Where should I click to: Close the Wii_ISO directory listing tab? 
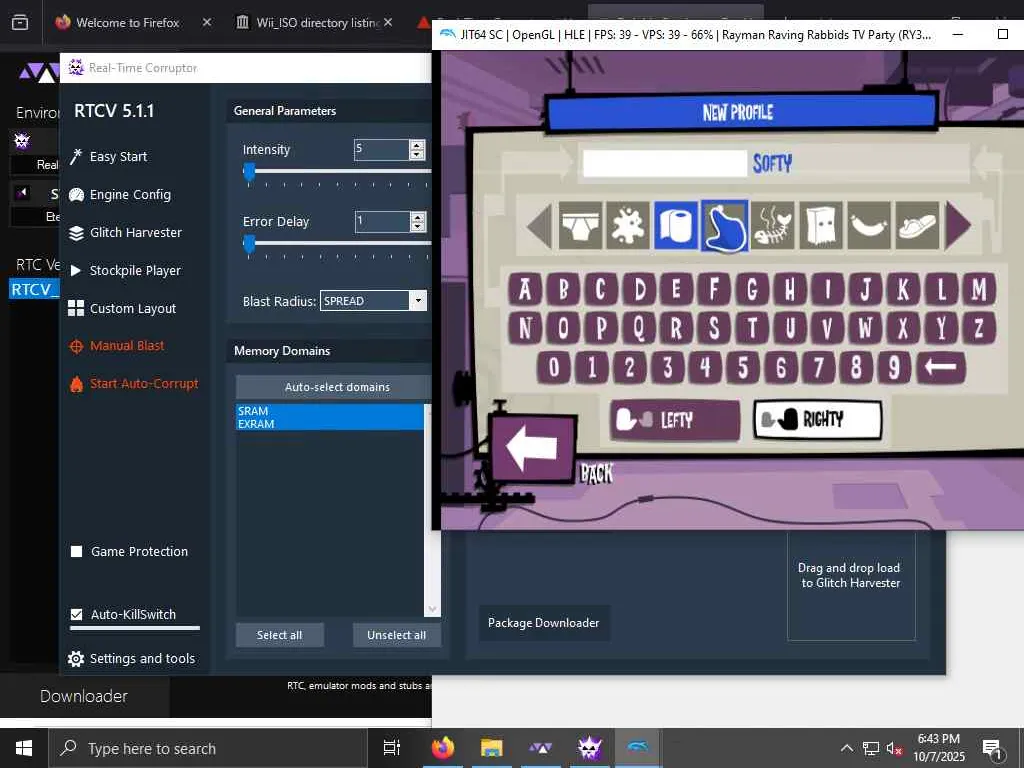point(388,22)
